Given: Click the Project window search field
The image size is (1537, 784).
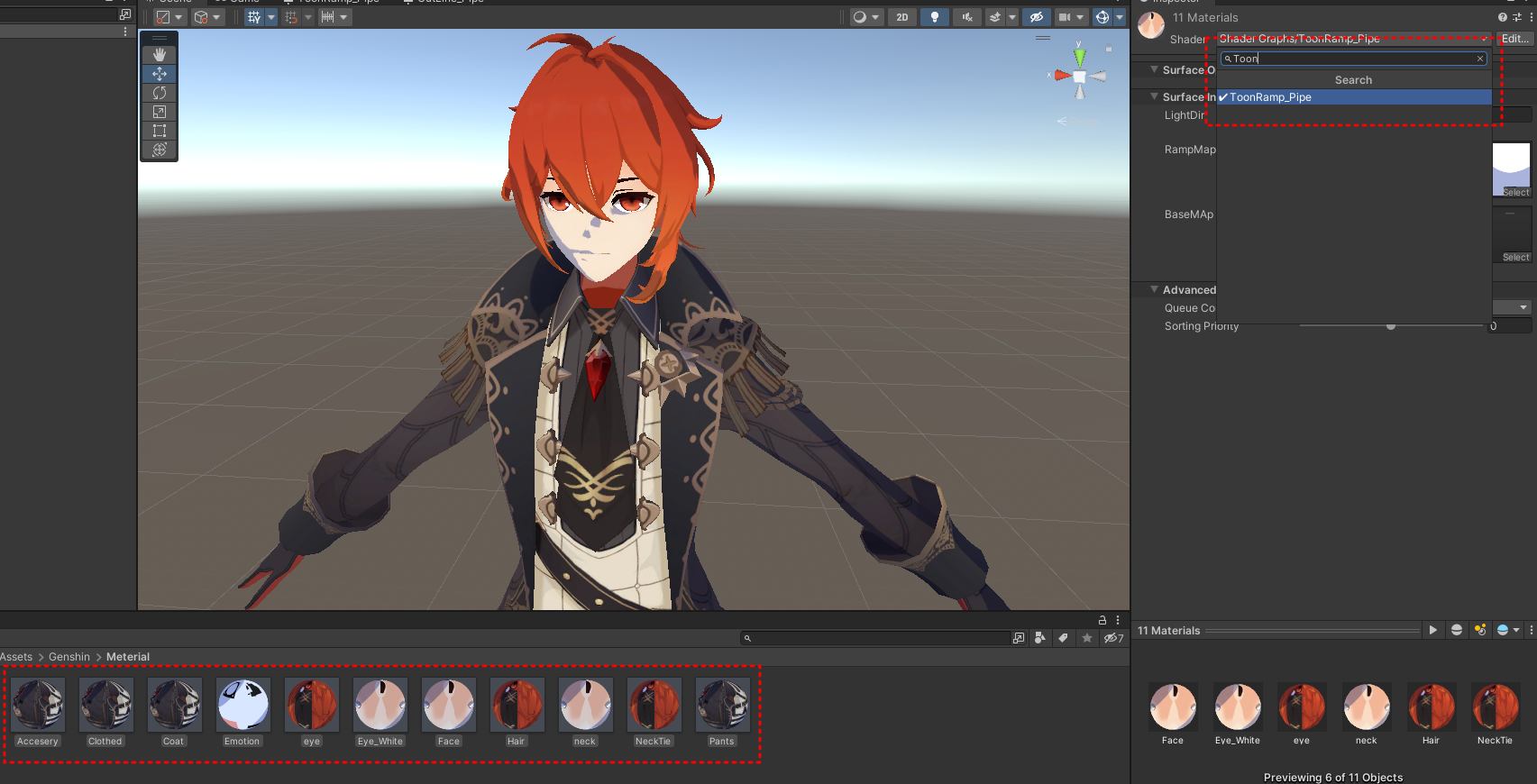Looking at the screenshot, I should (876, 638).
